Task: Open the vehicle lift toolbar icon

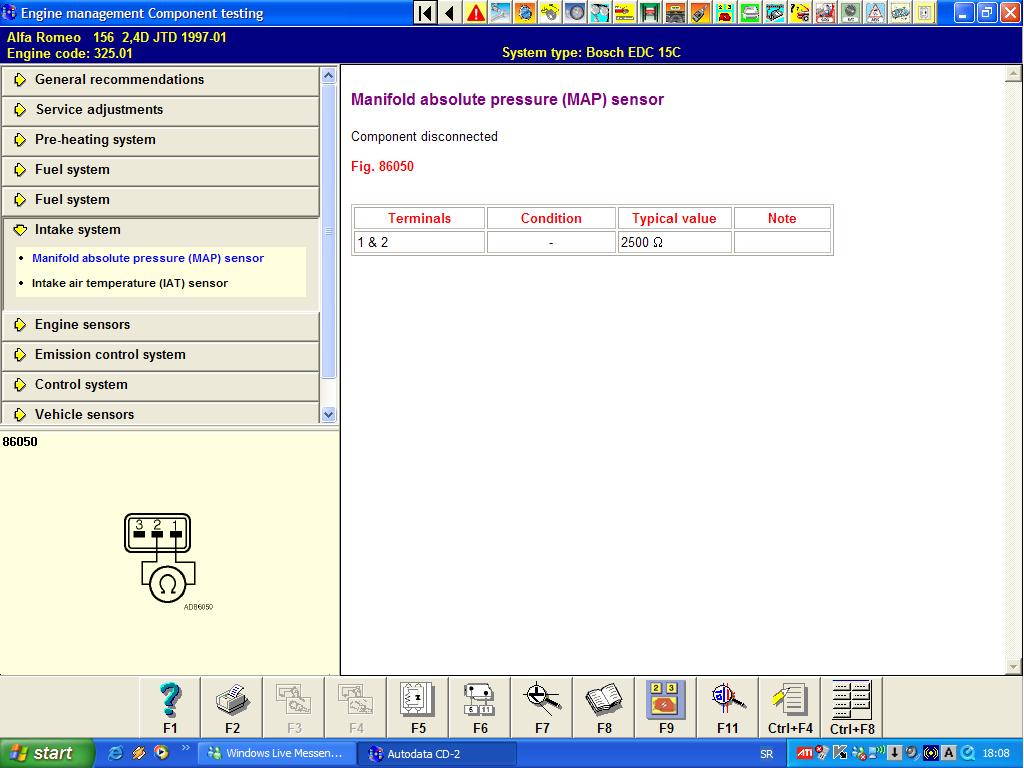Action: 650,12
